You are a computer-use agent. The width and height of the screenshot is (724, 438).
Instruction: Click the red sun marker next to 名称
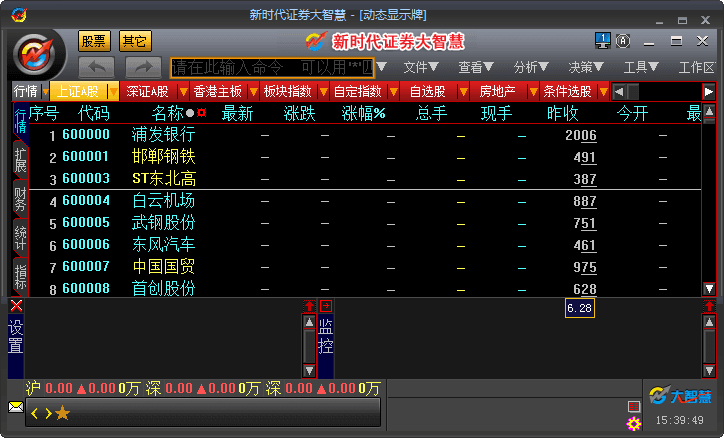tap(201, 113)
